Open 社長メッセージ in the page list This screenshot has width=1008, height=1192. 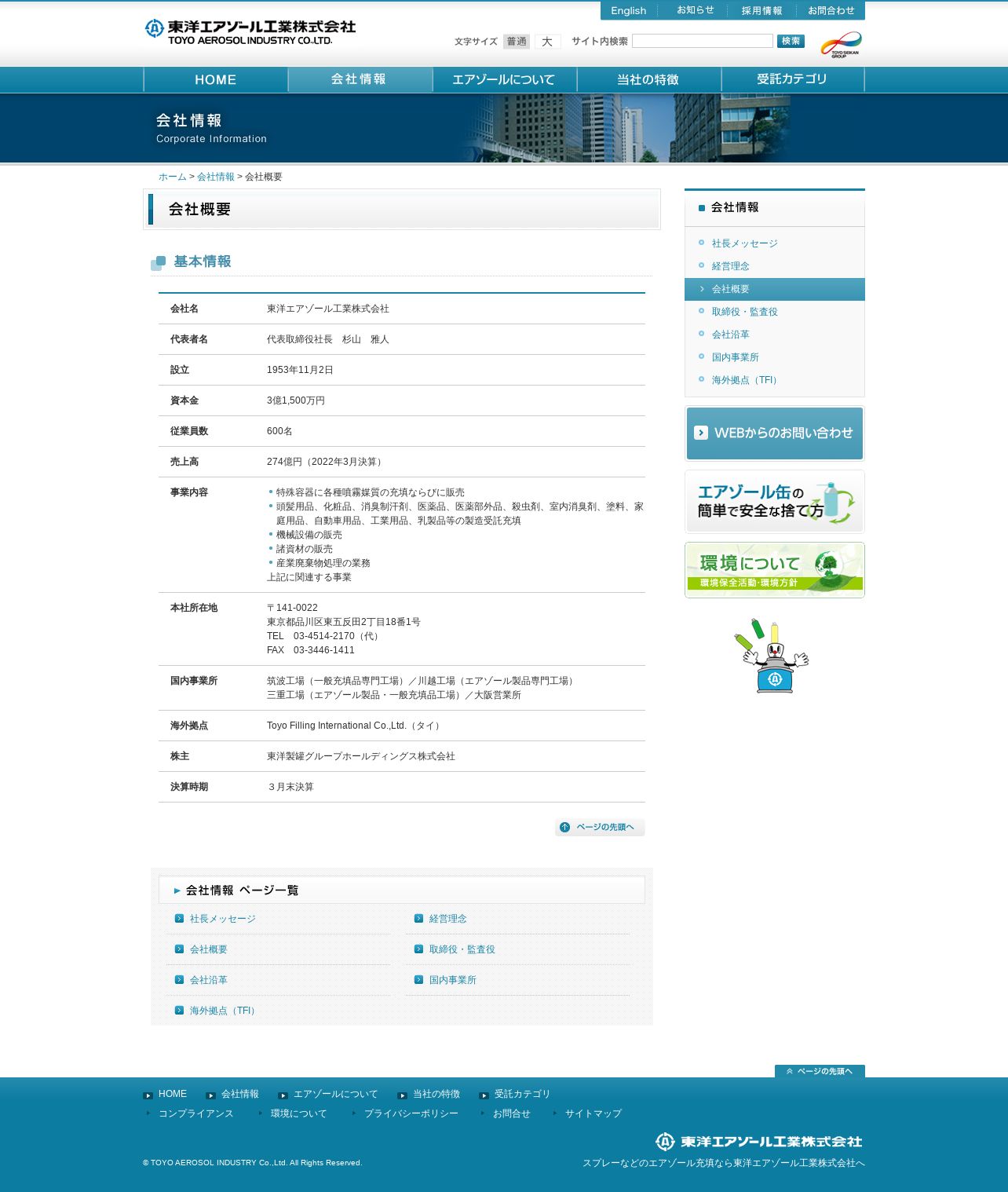pyautogui.click(x=223, y=919)
